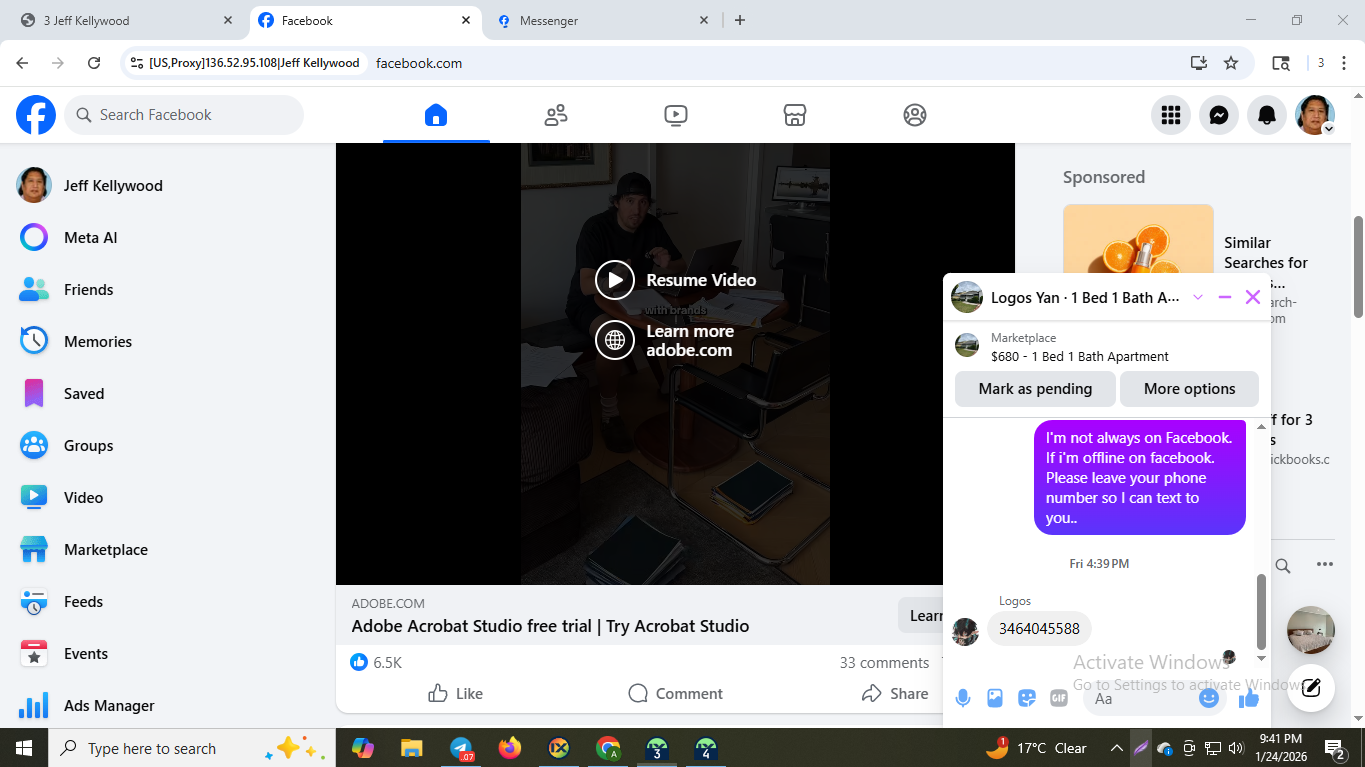1365x767 pixels.
Task: Open Meta AI in the left sidebar
Action: pos(167,237)
